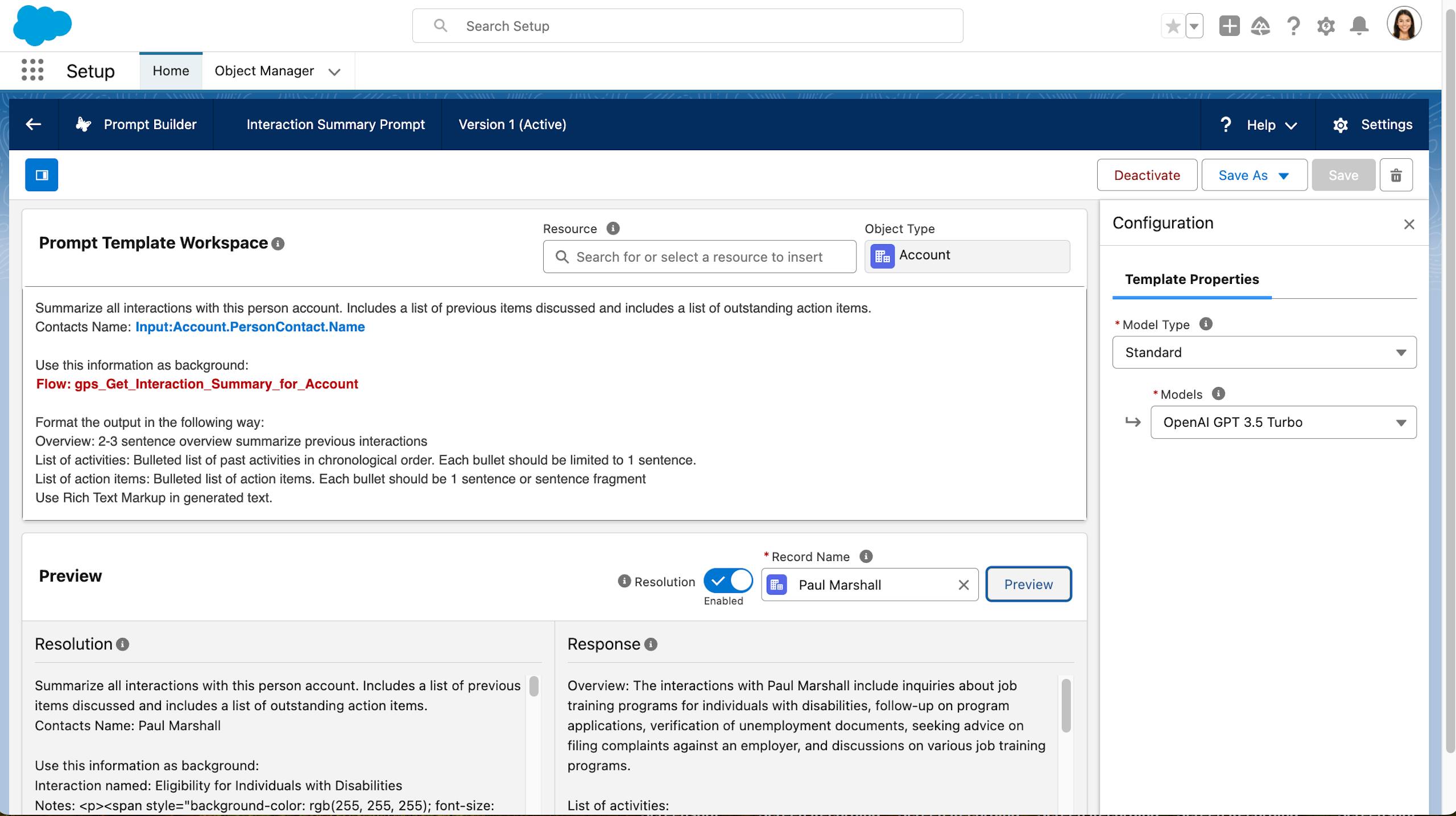Screen dimensions: 1456x816
Task: Click info icon next to Model Type
Action: pos(1206,324)
